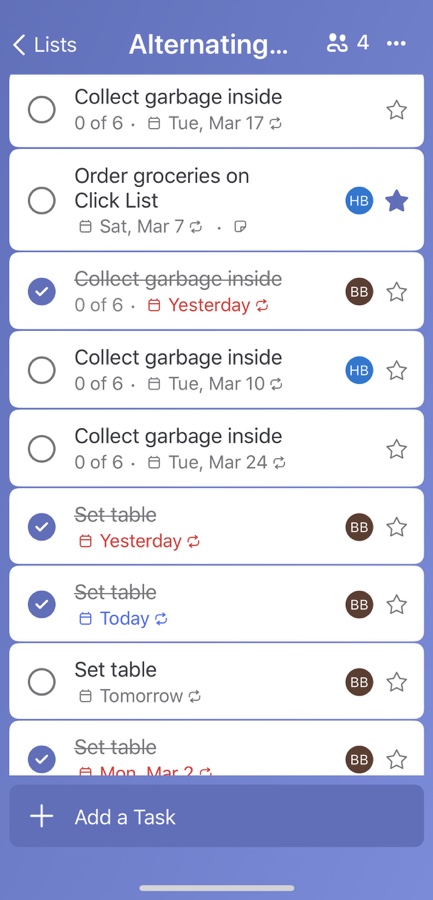The height and width of the screenshot is (900, 433).
Task: Check off the Set table Tomorrow task
Action: [42, 682]
